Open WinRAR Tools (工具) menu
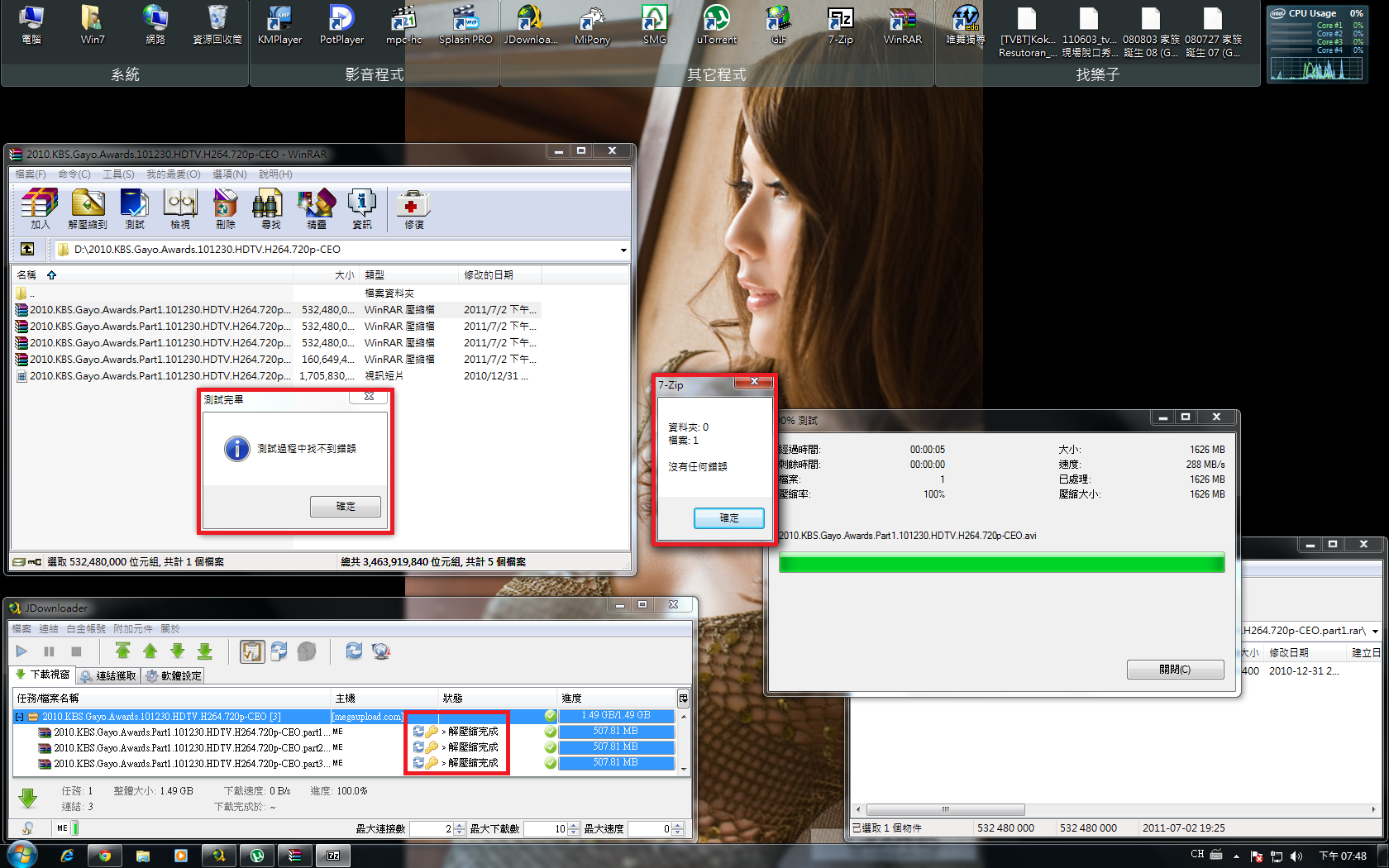The height and width of the screenshot is (868, 1389). [118, 174]
